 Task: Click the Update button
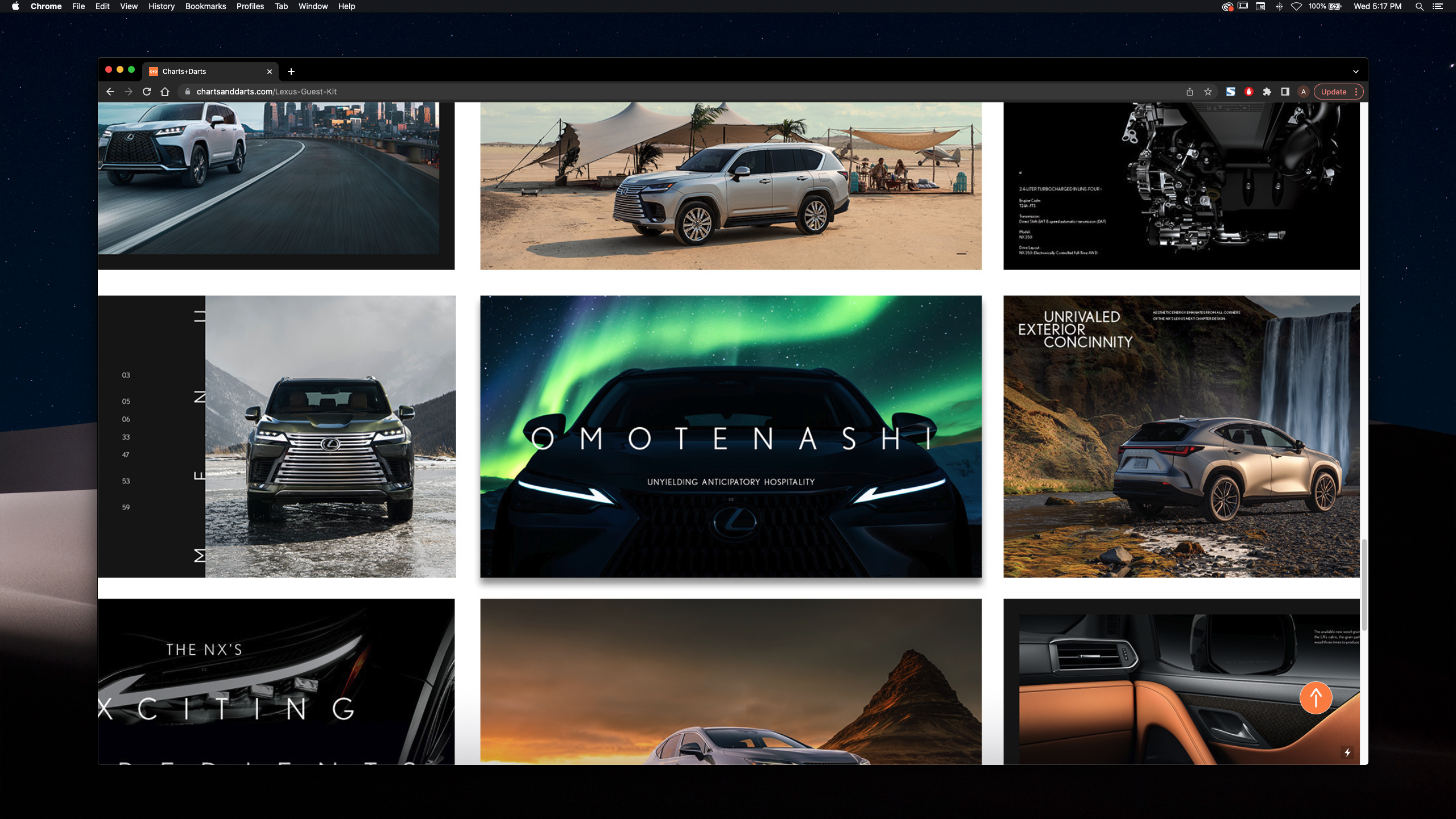point(1334,92)
